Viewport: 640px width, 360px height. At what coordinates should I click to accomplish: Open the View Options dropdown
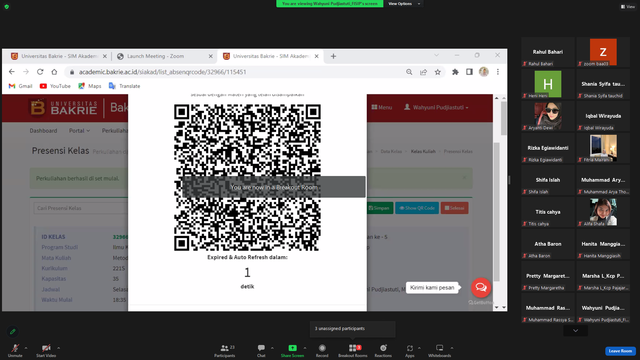[404, 4]
